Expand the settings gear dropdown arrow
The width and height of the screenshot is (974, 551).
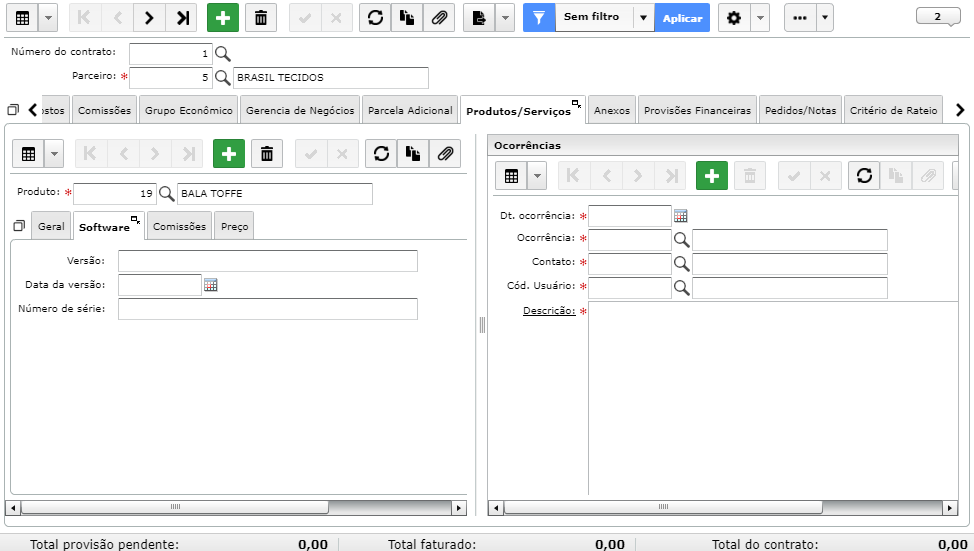[x=760, y=18]
